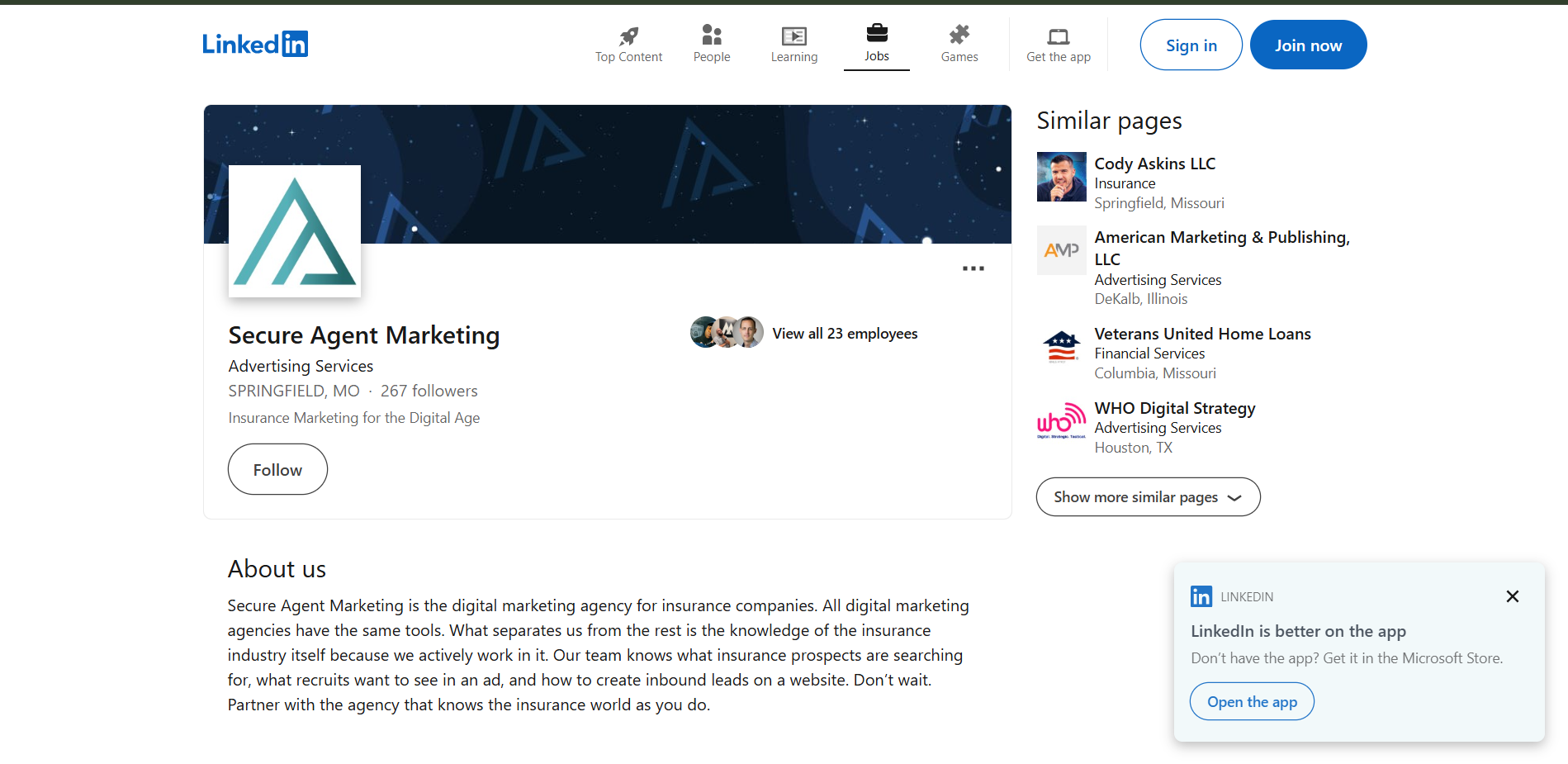The image size is (1568, 764).
Task: Click Secure Agent Marketing logo image
Action: tap(295, 231)
